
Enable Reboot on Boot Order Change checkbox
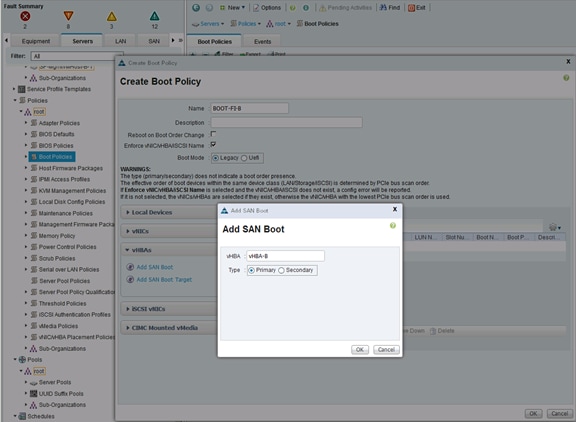click(213, 134)
